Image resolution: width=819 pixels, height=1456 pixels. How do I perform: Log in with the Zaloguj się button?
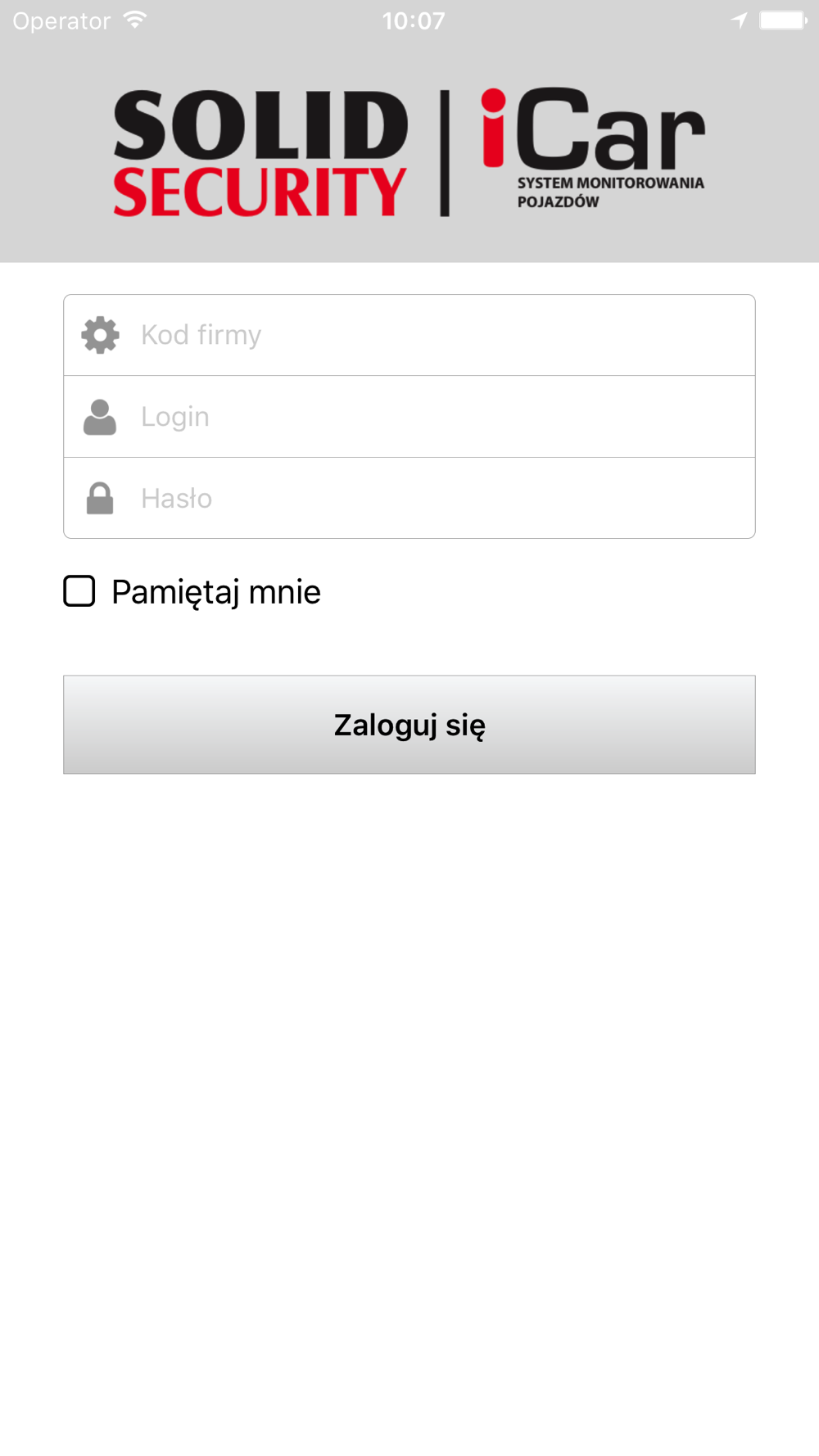point(409,725)
